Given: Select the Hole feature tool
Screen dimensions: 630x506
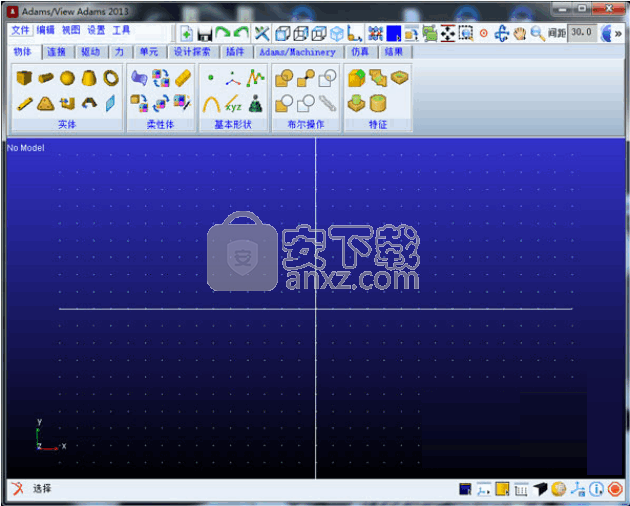Looking at the screenshot, I should point(399,78).
